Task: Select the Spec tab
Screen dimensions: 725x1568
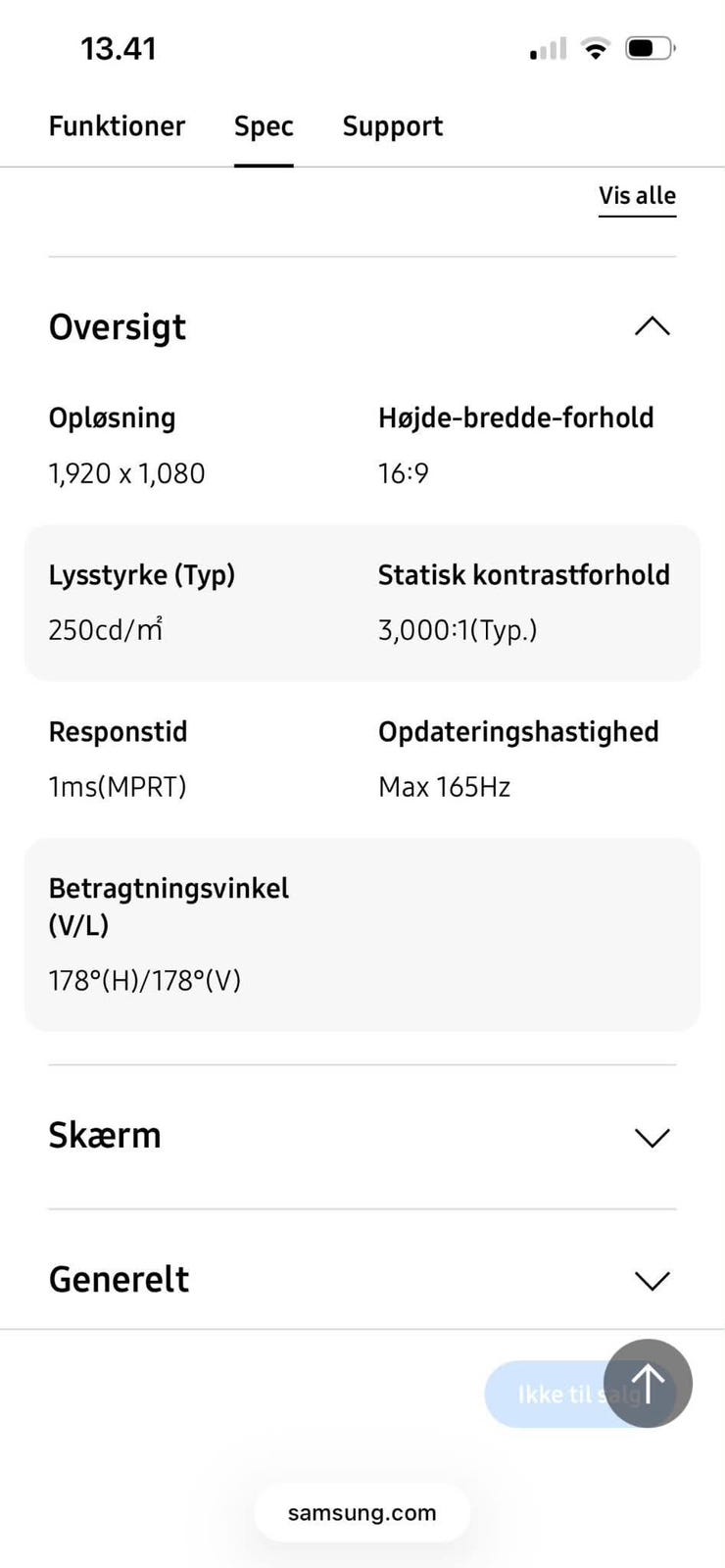Action: point(264,126)
